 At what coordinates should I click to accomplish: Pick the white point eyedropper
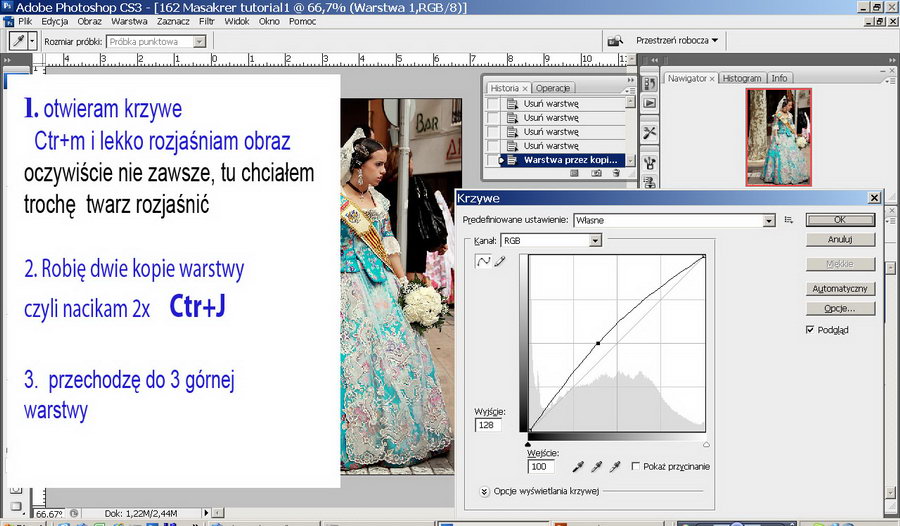614,467
